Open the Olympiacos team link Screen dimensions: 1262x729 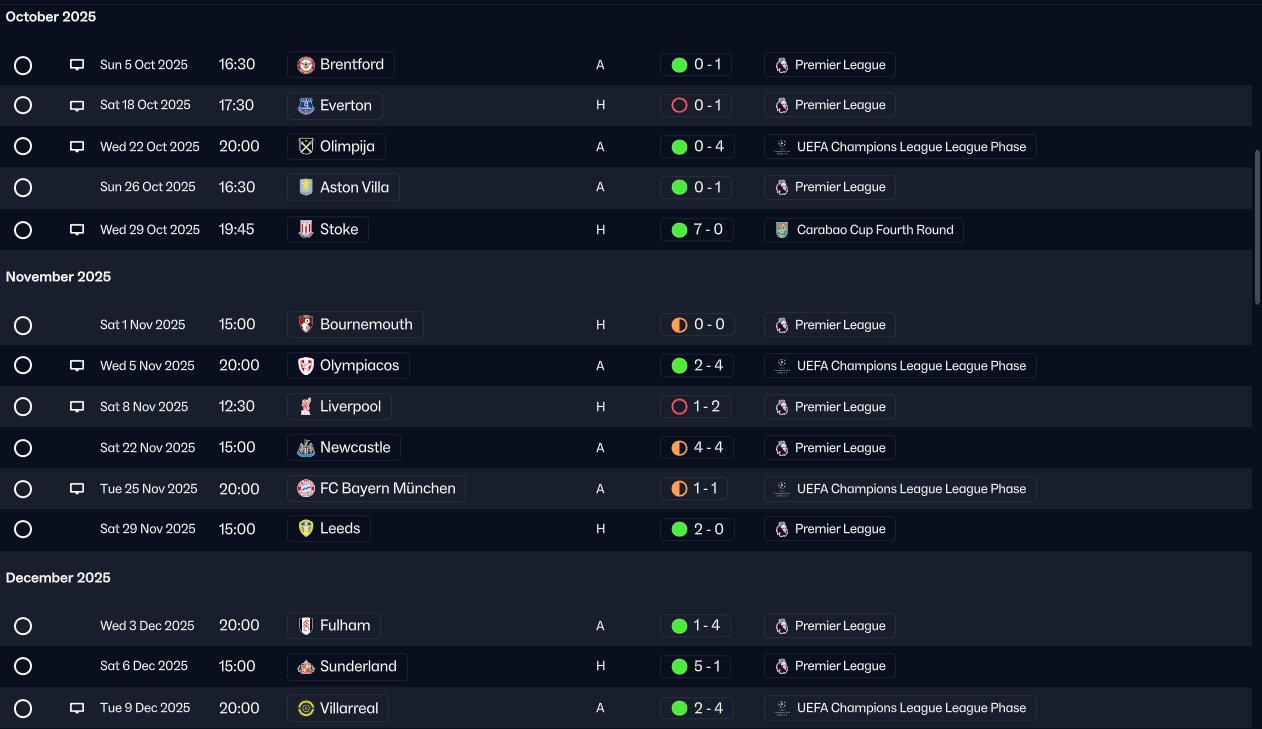click(348, 366)
